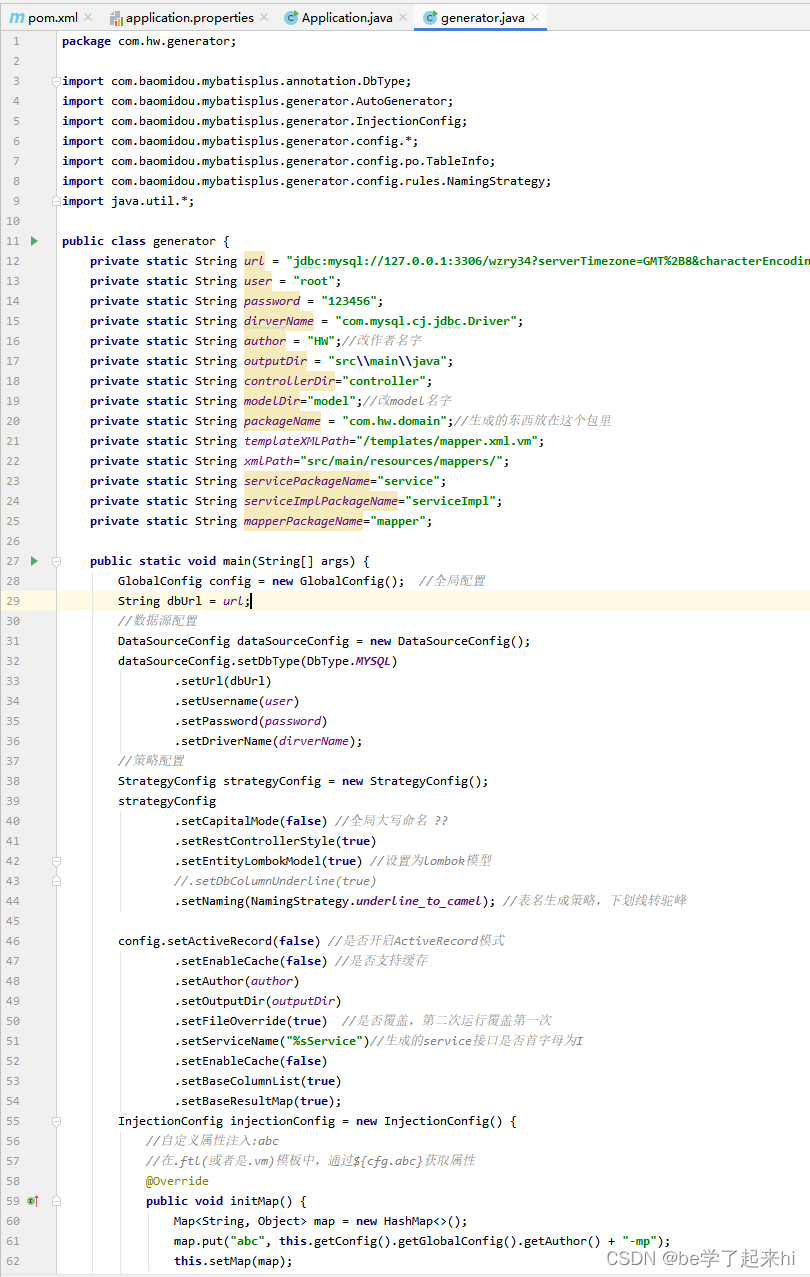Close the Application.java tab
810x1277 pixels.
[x=402, y=18]
